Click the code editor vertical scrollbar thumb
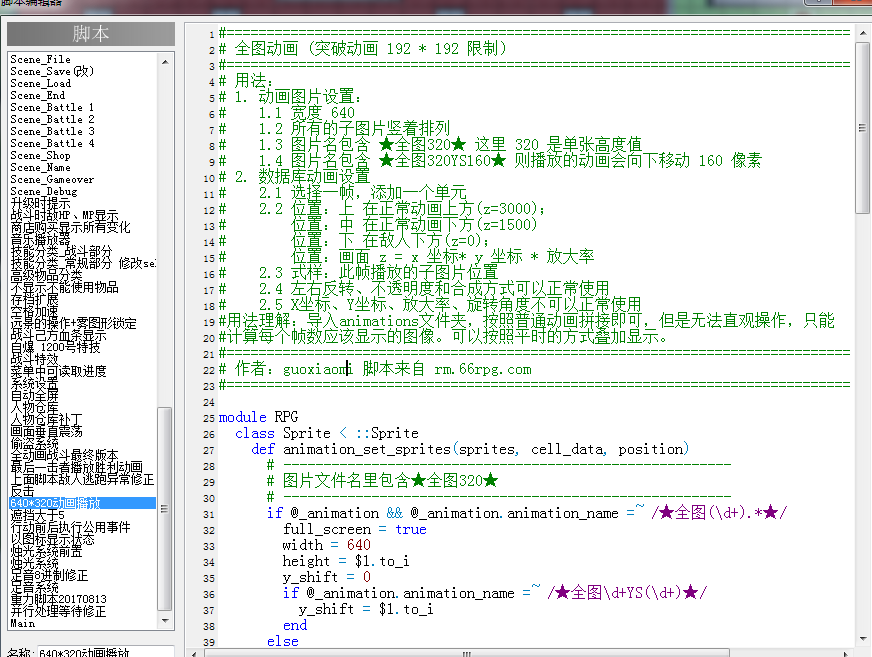This screenshot has height=657, width=872. 863,127
